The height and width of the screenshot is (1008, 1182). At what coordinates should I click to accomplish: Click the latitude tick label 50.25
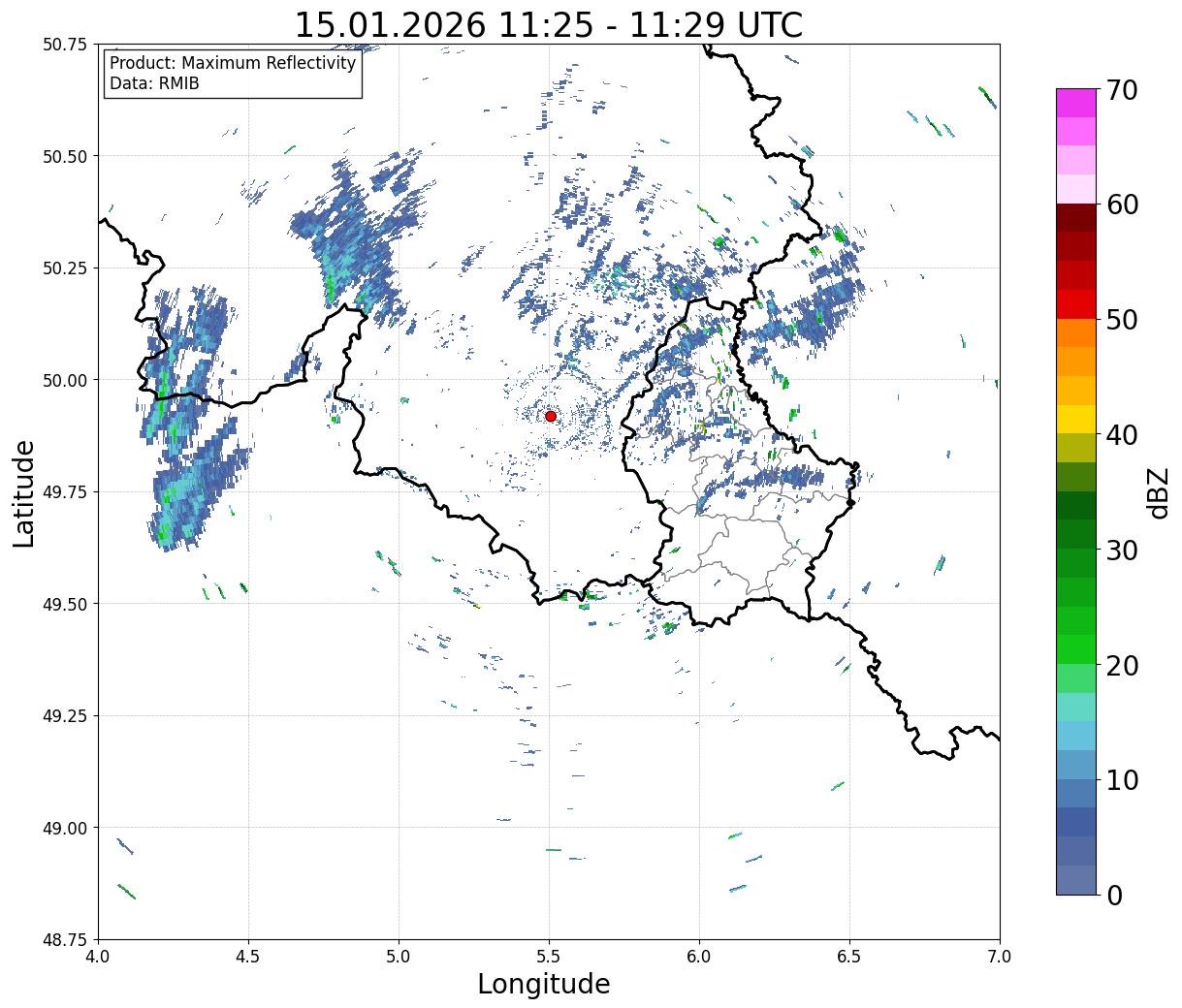tap(64, 268)
